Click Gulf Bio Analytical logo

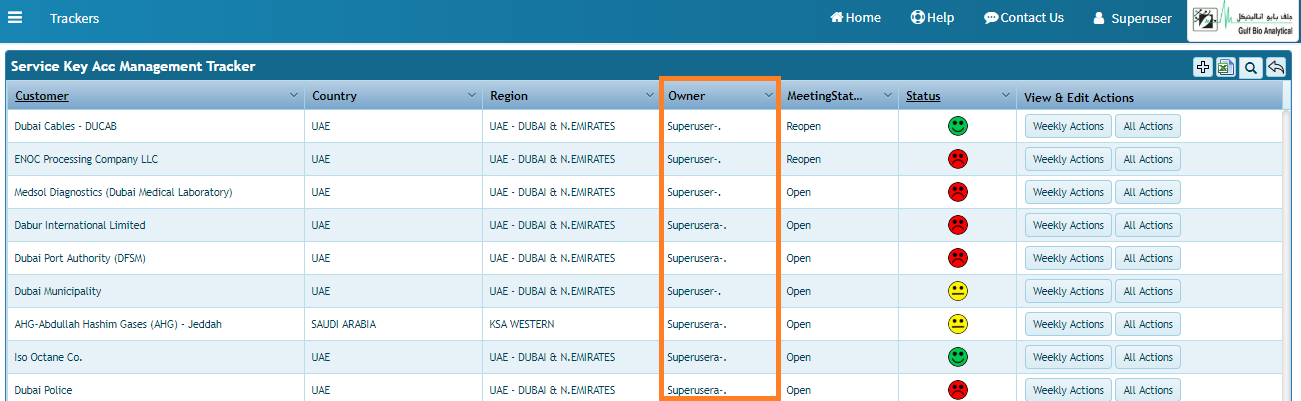[x=1242, y=20]
